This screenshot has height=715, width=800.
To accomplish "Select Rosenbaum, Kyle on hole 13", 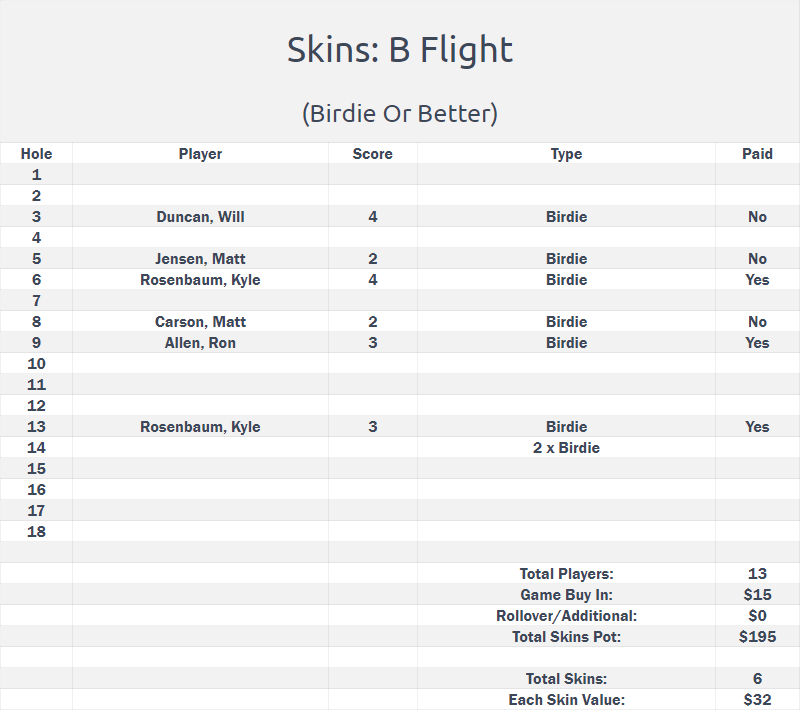I will click(x=200, y=427).
